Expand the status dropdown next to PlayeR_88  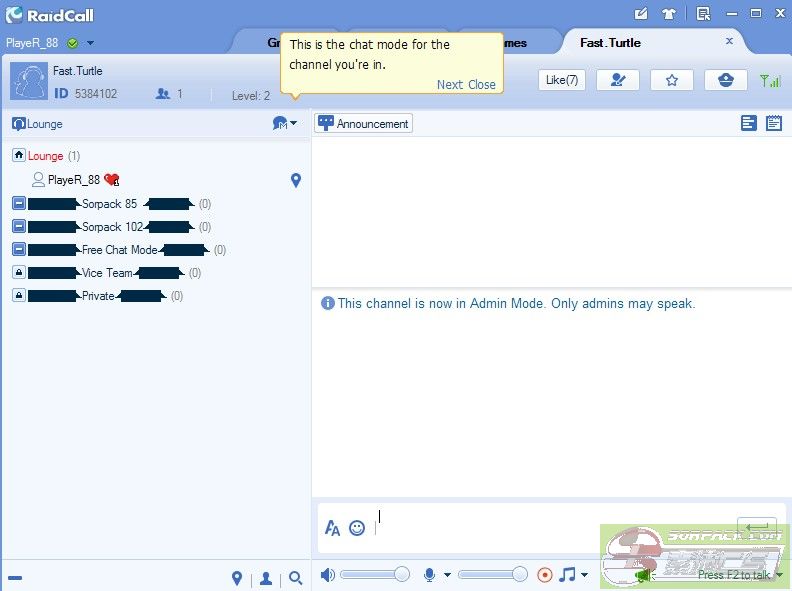[x=90, y=43]
